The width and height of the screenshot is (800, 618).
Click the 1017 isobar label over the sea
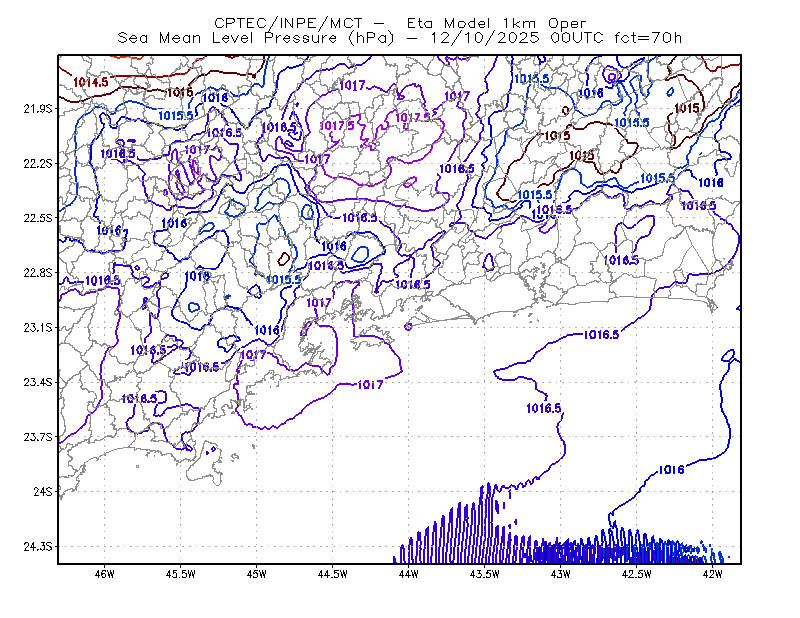[370, 385]
